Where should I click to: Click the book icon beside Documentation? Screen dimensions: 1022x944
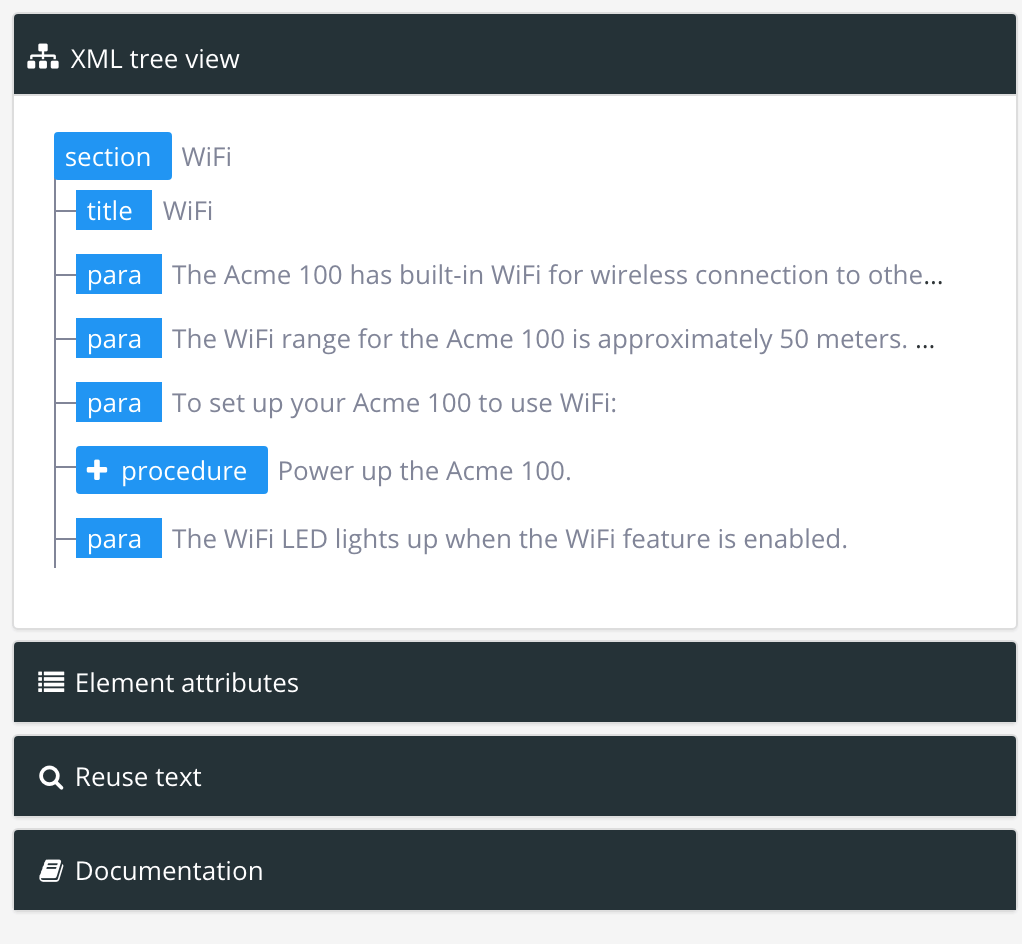(50, 870)
